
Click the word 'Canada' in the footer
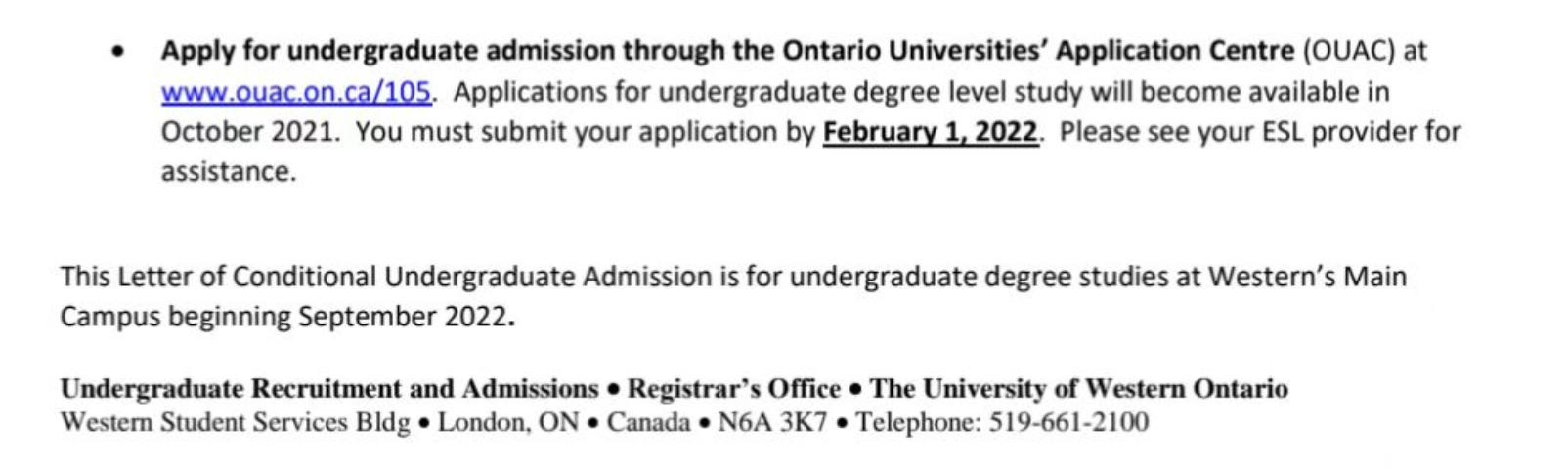coord(648,422)
